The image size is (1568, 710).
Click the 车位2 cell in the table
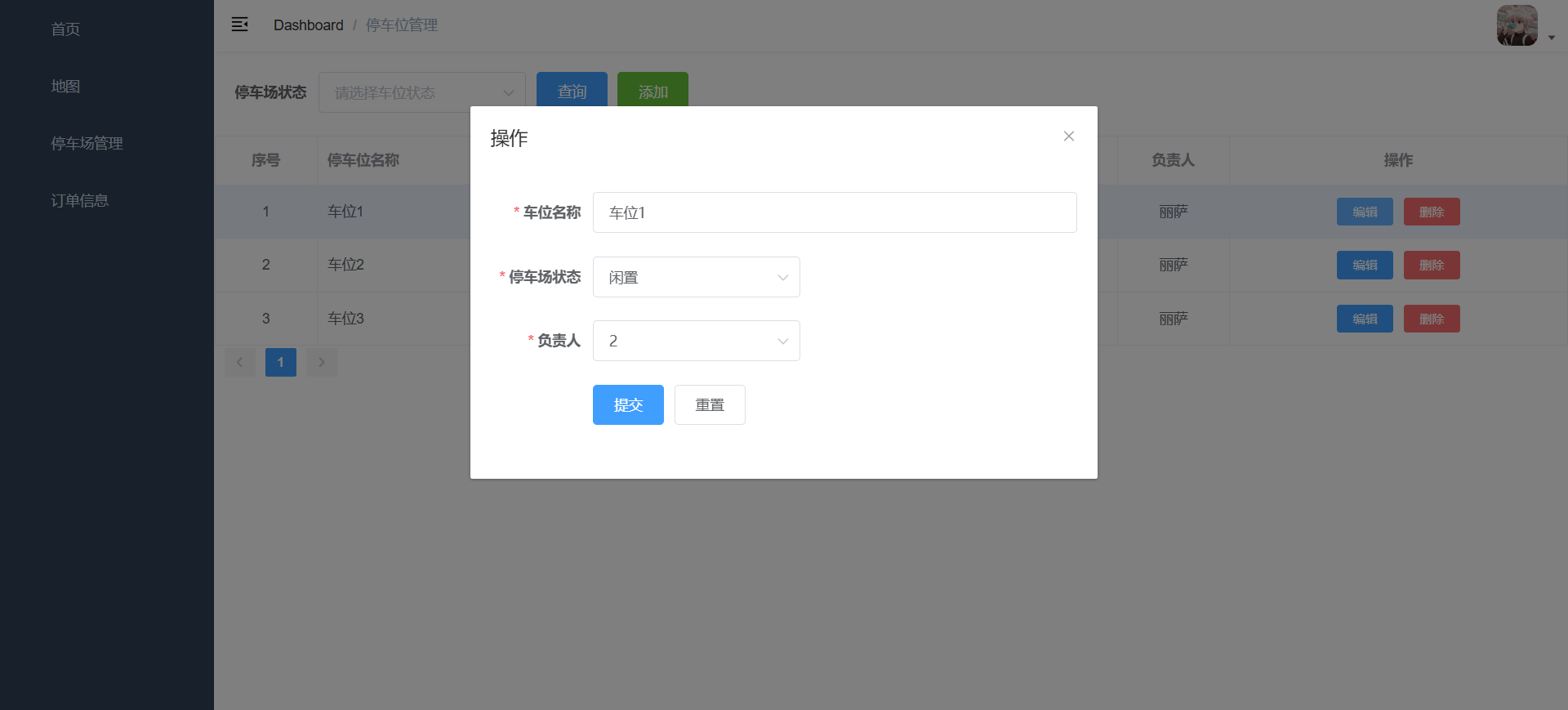345,265
